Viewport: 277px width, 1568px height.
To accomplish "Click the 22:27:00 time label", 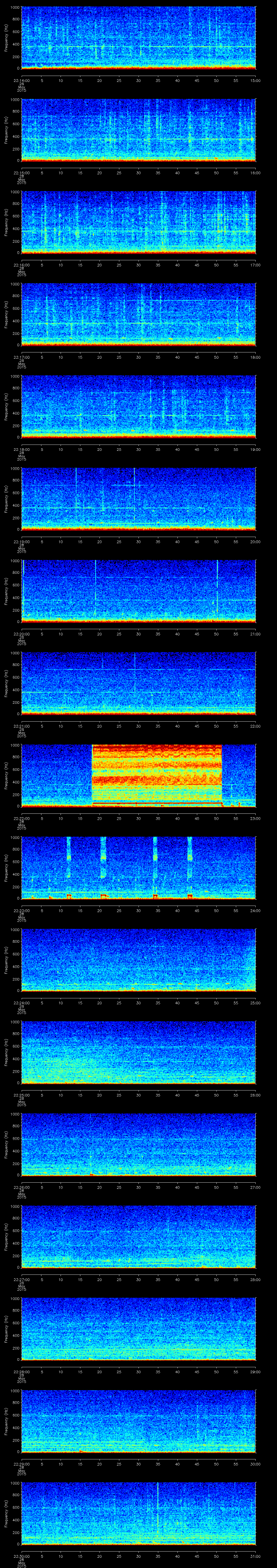I will [x=21, y=1279].
